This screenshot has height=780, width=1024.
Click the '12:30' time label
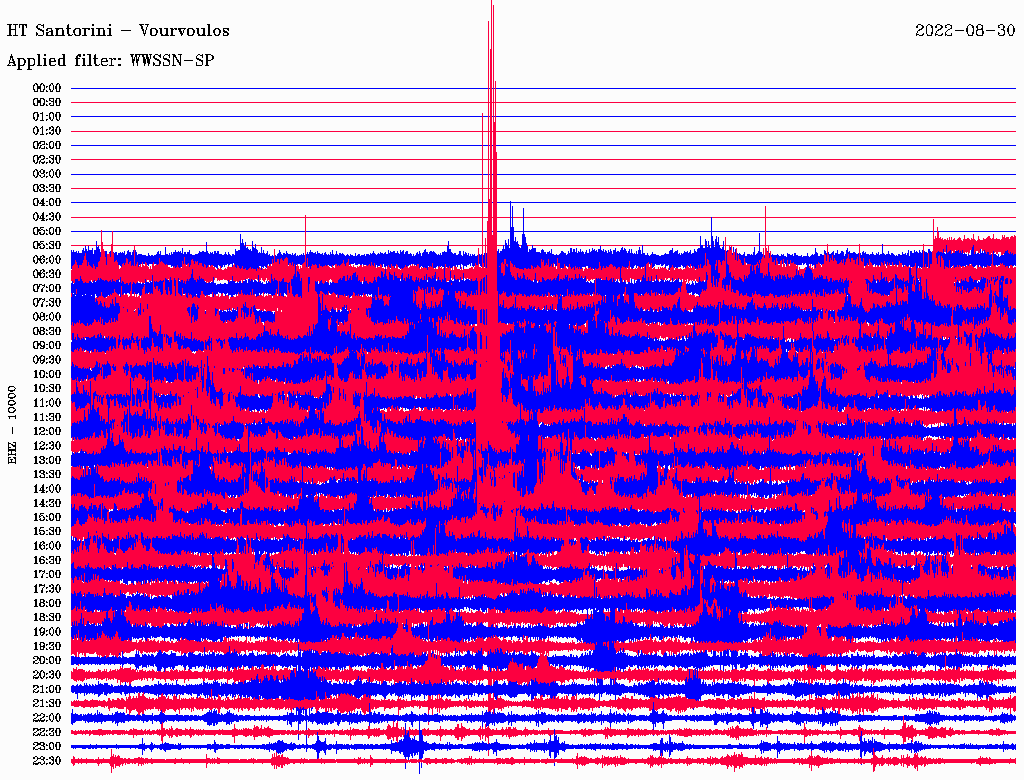click(x=46, y=446)
